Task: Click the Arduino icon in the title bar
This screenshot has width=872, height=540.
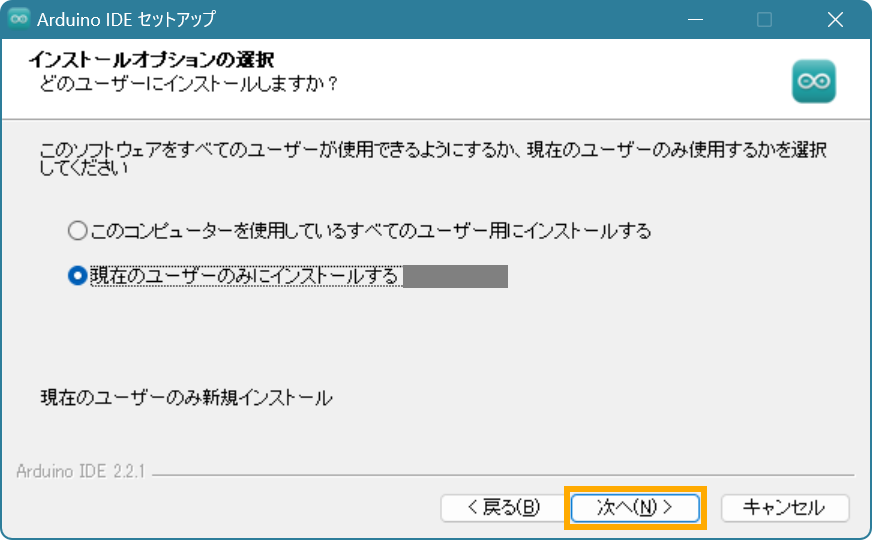Action: [x=19, y=19]
